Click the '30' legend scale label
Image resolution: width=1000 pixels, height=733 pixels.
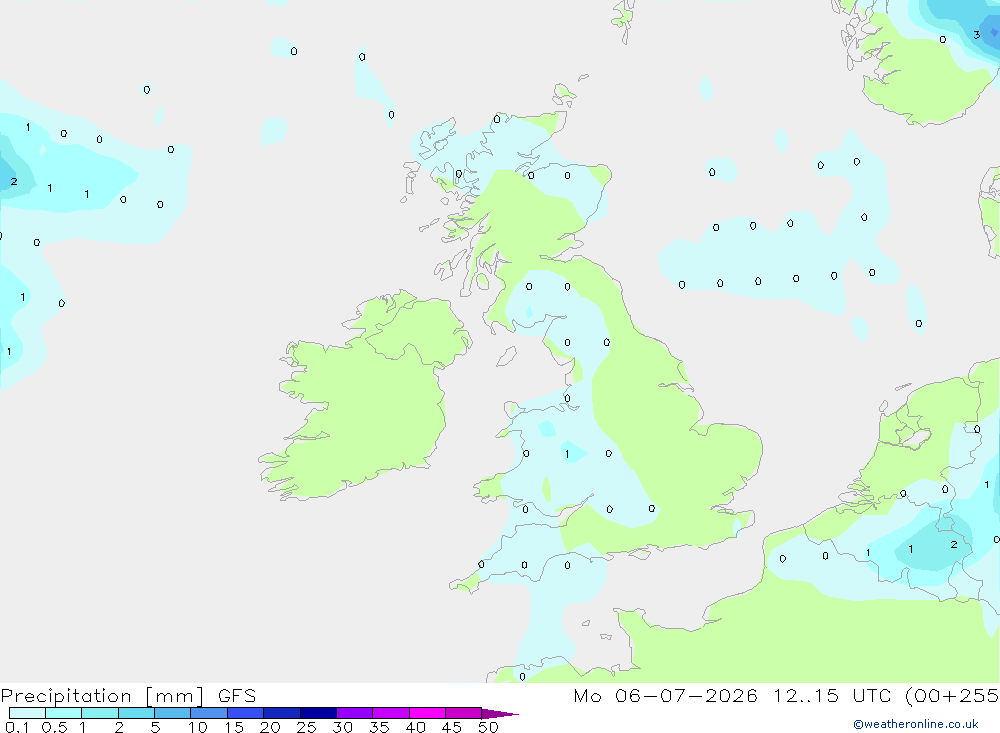tap(342, 727)
